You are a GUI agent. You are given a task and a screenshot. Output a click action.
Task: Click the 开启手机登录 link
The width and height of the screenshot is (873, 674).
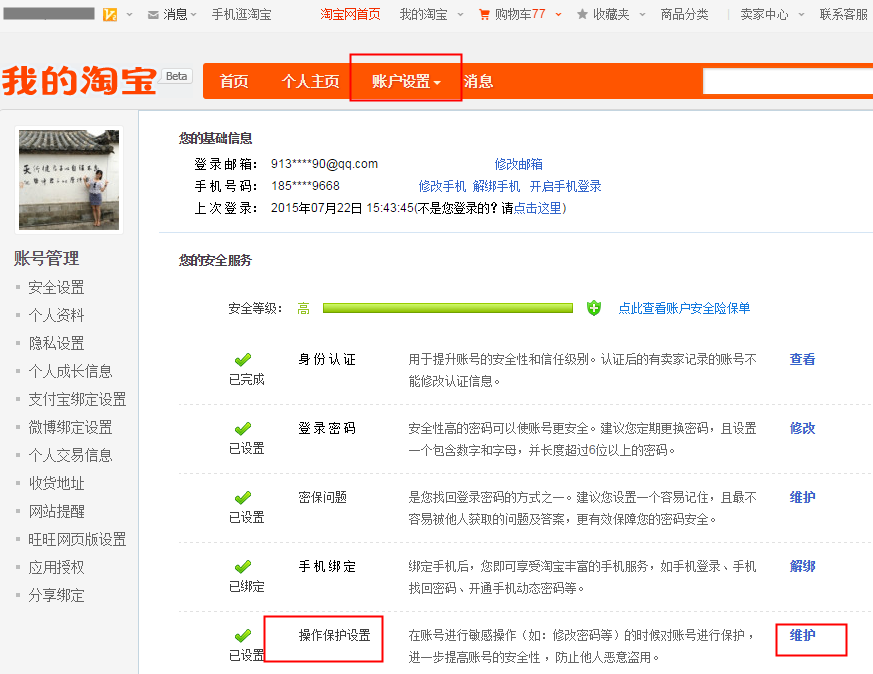tap(565, 186)
